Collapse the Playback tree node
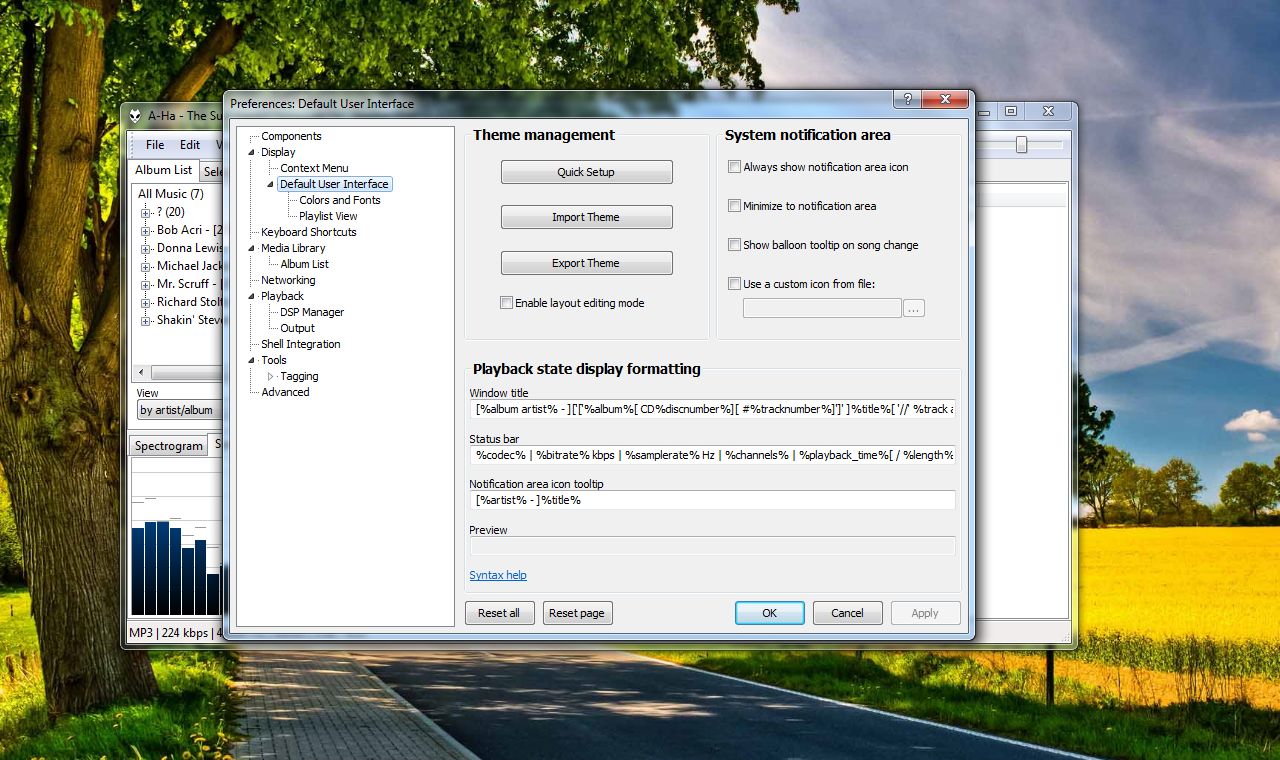Image resolution: width=1280 pixels, height=760 pixels. point(252,296)
